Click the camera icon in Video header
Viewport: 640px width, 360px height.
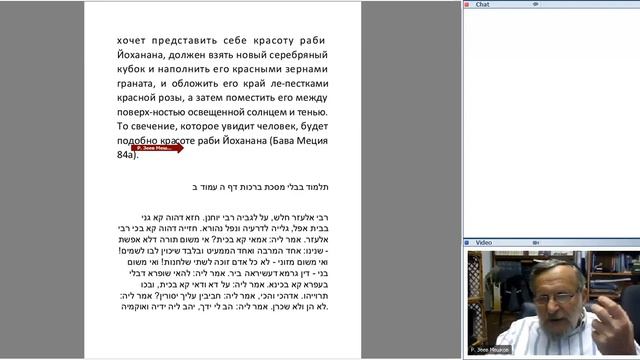point(536,242)
